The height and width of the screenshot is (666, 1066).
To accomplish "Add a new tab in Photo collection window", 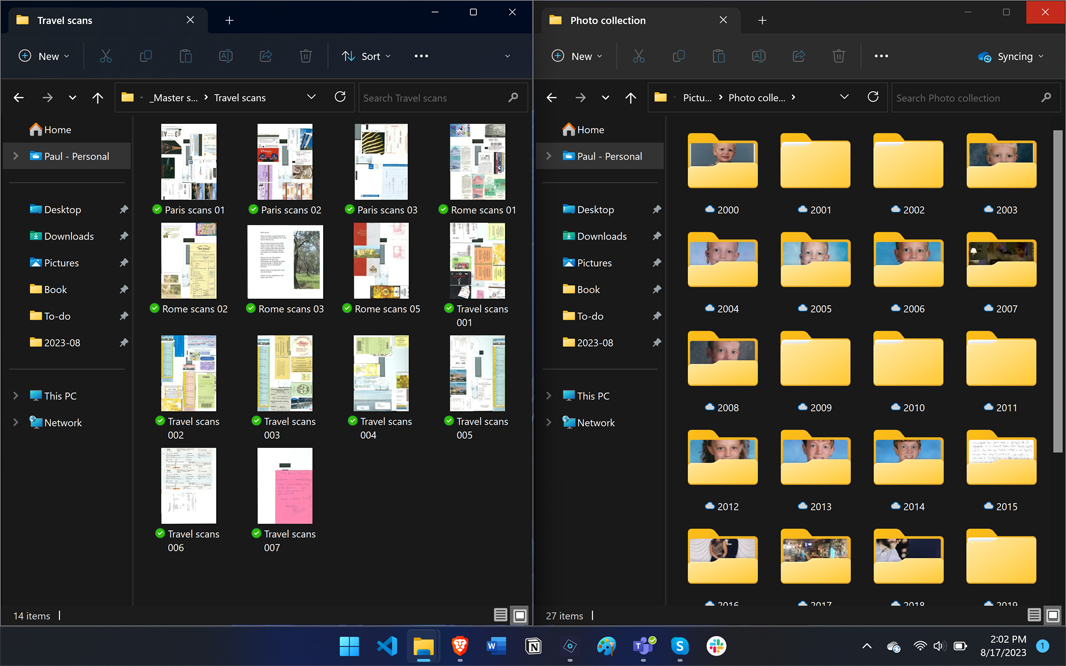I will (762, 20).
